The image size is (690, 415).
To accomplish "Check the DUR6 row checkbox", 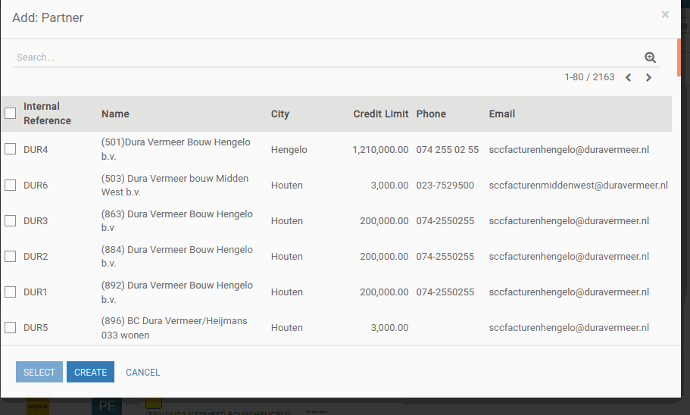I will coord(10,185).
